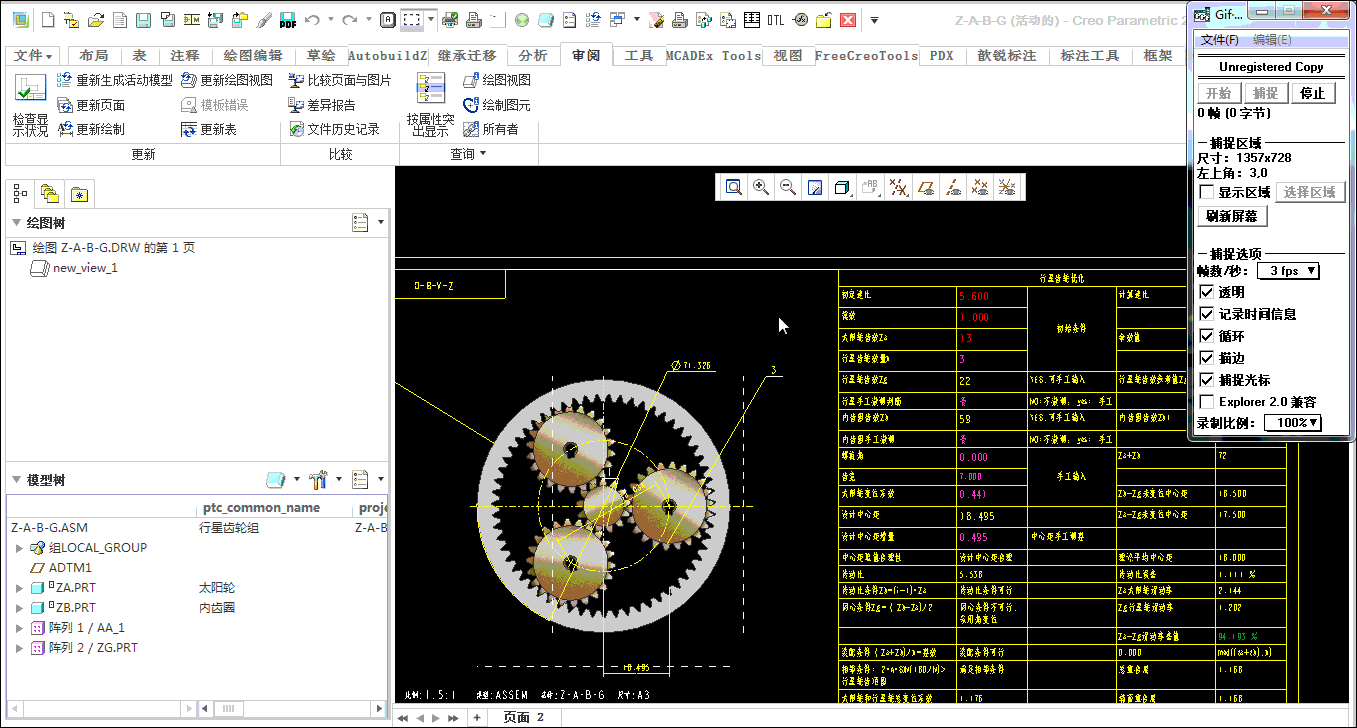Image resolution: width=1357 pixels, height=728 pixels.
Task: Click the Zoom In magnifier icon
Action: (761, 187)
